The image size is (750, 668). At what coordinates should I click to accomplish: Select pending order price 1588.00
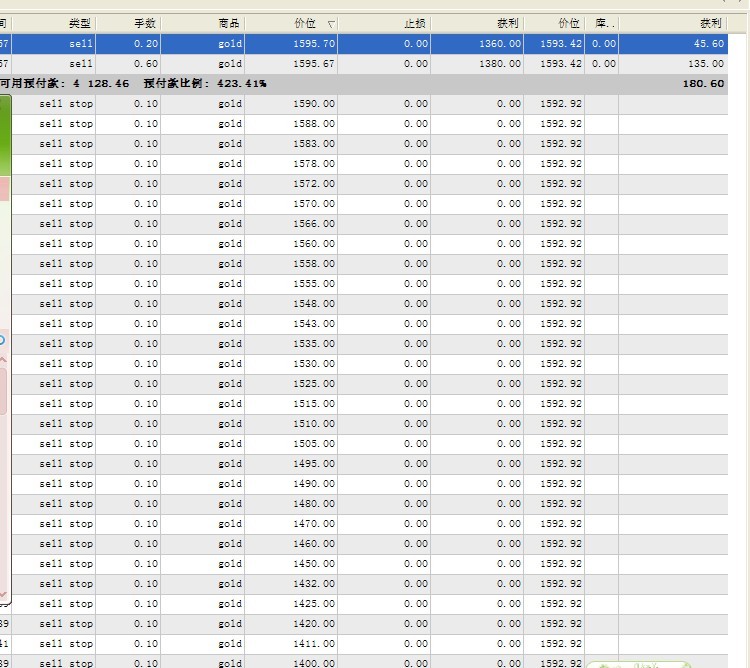314,124
